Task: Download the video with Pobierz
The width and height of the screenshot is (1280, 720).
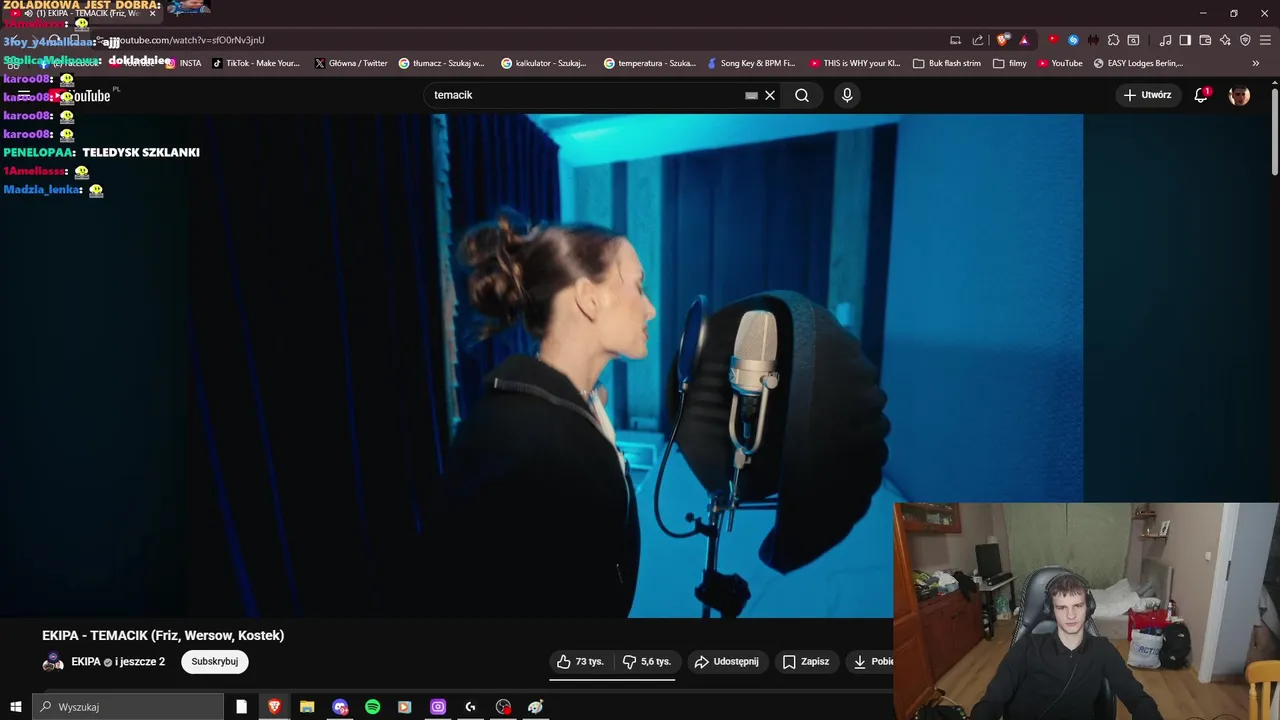Action: (x=872, y=661)
